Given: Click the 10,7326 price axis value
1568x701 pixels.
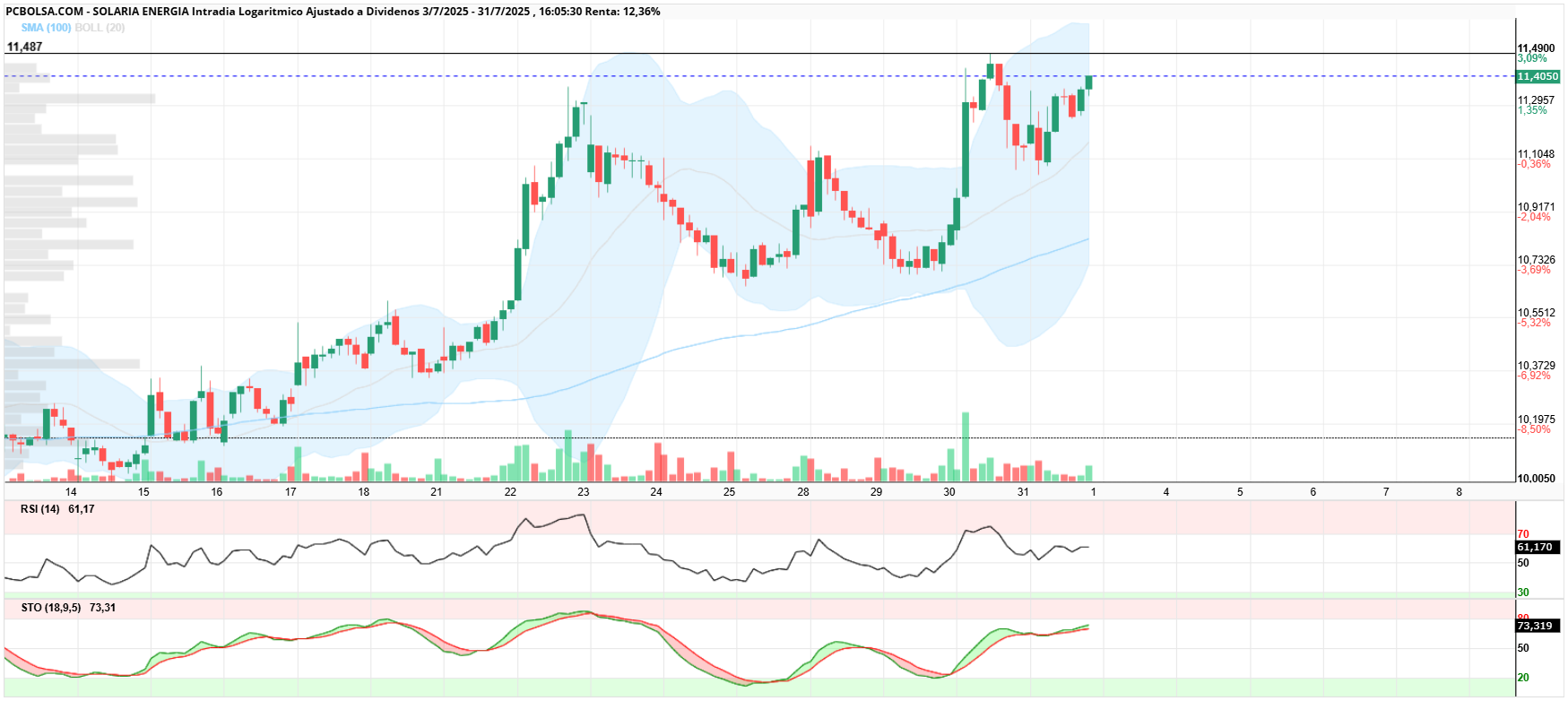Looking at the screenshot, I should pos(1536,260).
